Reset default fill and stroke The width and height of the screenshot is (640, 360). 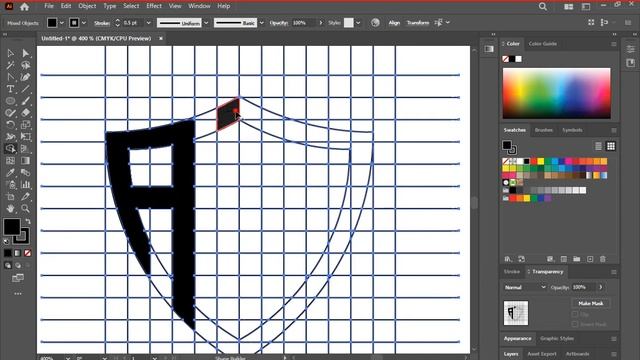pos(7,241)
